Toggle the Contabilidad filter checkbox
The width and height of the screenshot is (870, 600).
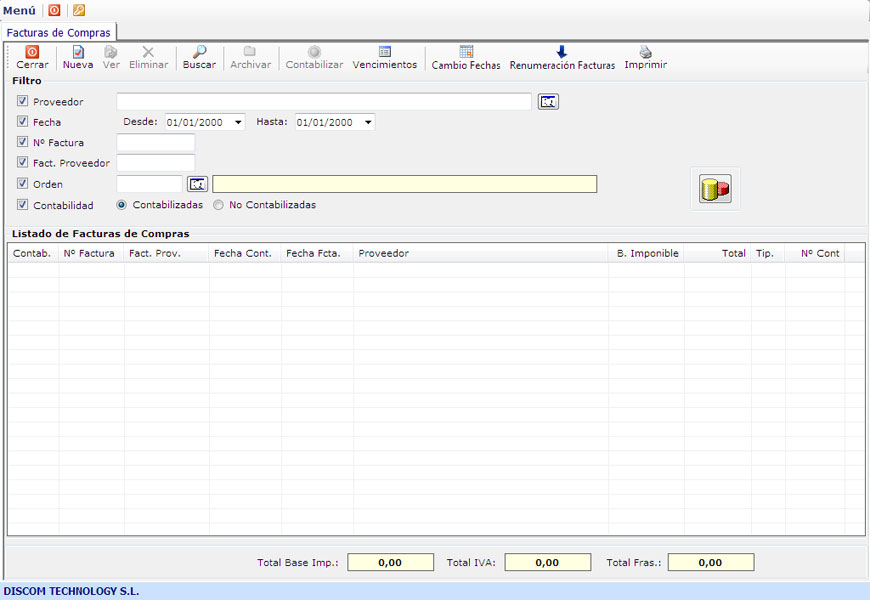(23, 205)
